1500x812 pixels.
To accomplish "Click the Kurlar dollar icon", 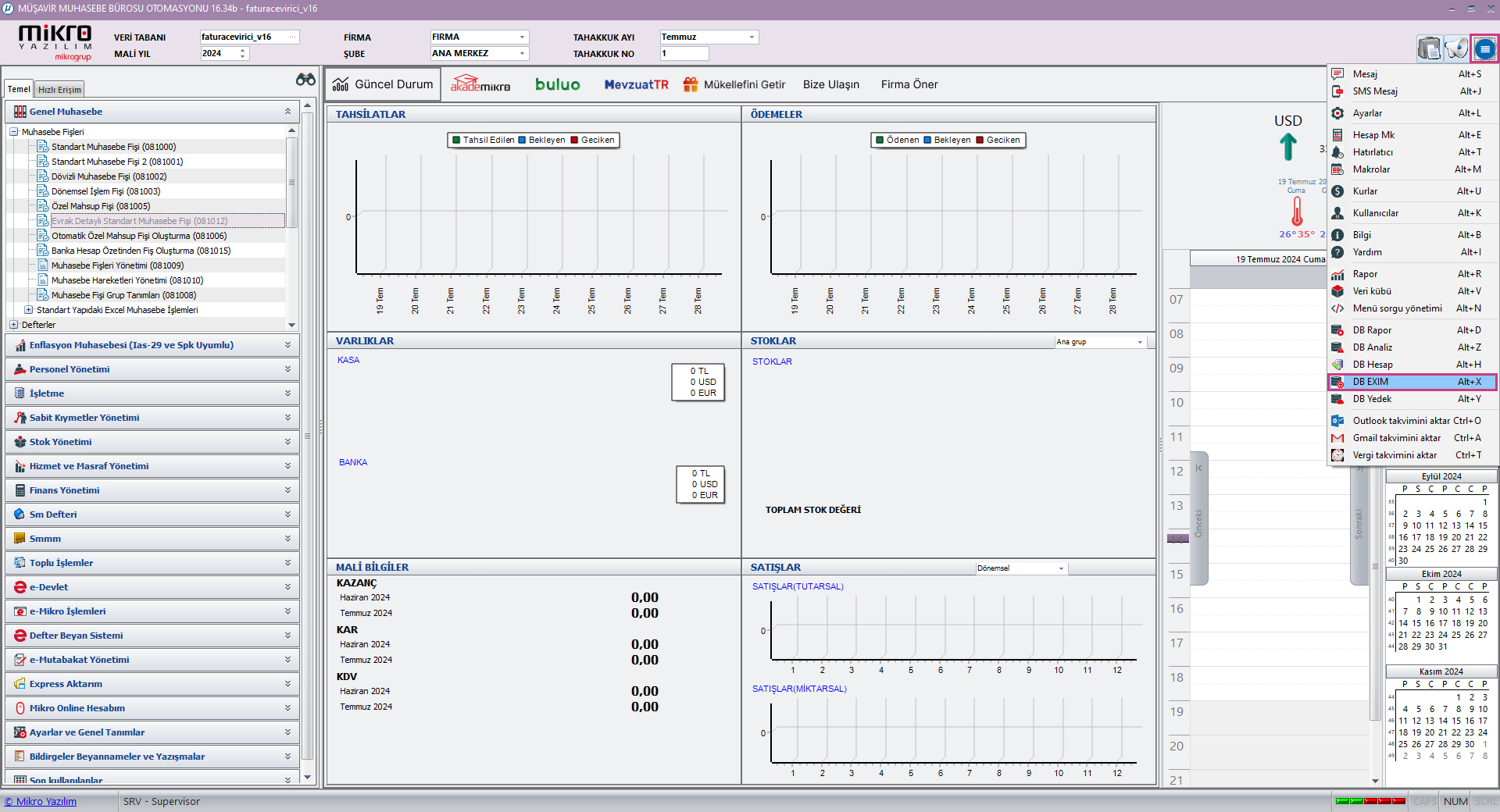I will point(1337,191).
